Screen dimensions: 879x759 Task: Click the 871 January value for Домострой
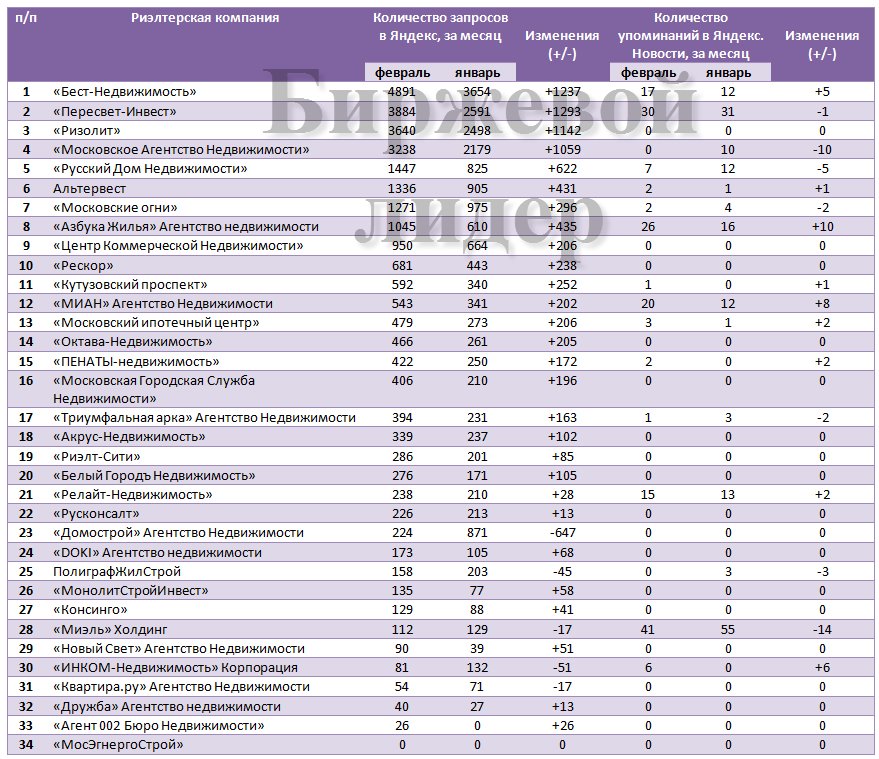tap(477, 533)
